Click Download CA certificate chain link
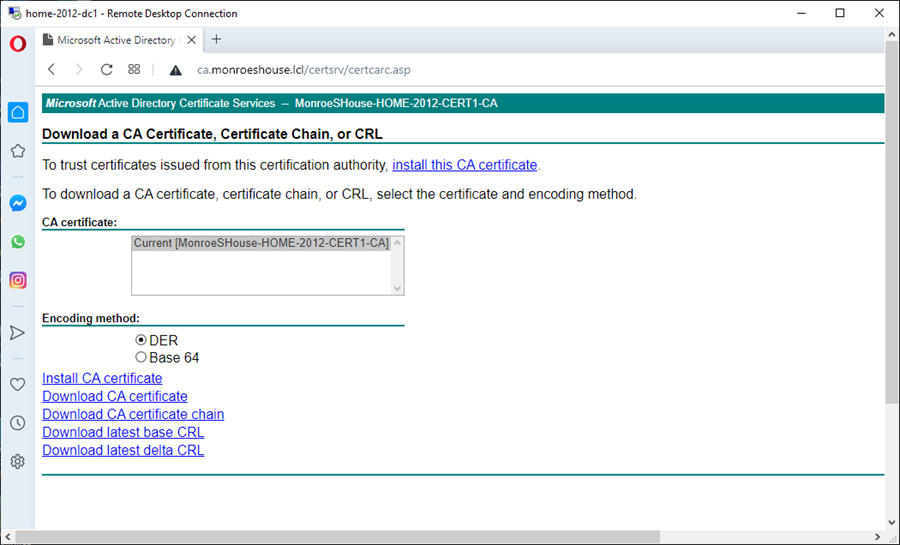 pos(133,414)
